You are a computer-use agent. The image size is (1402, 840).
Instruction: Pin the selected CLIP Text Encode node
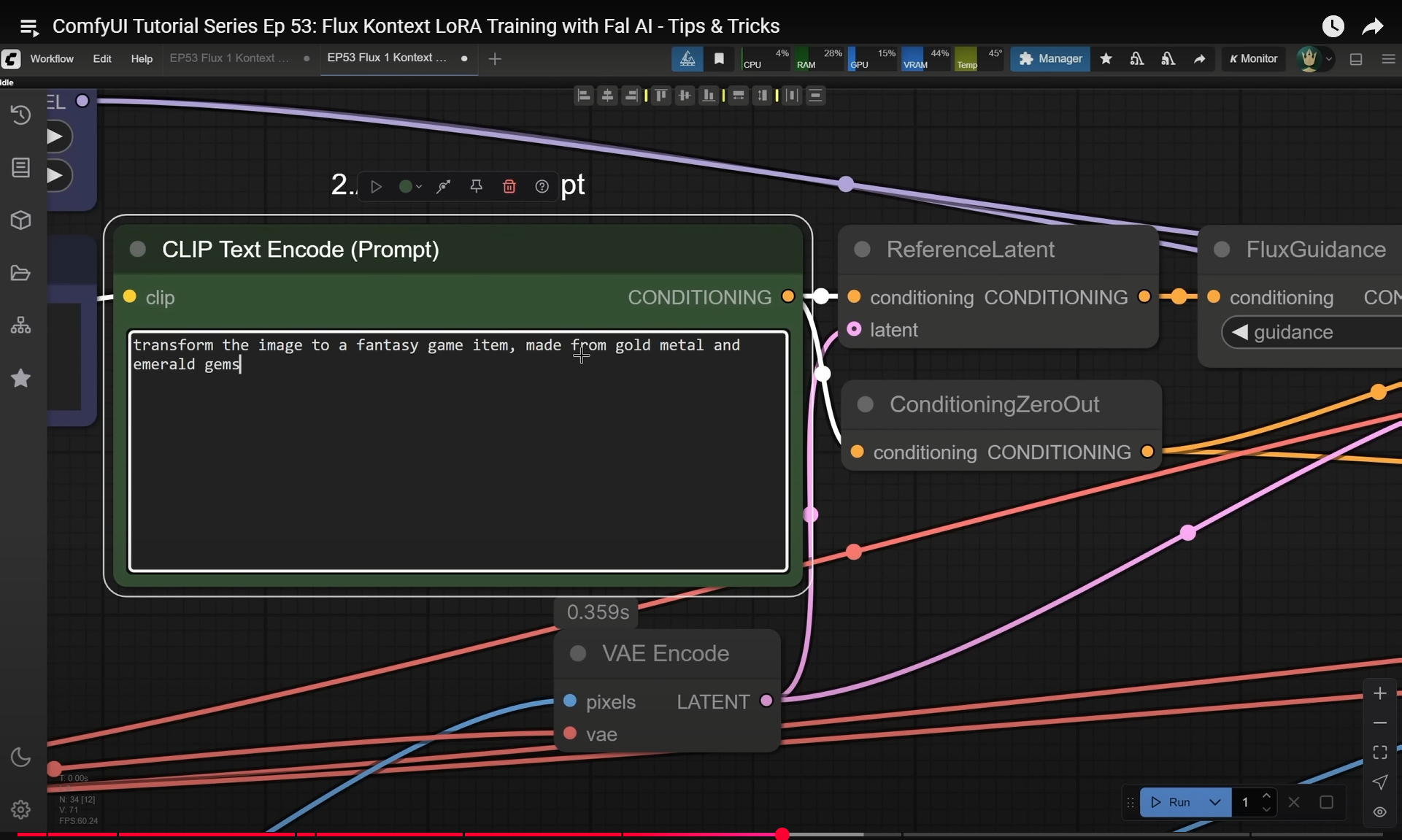point(477,187)
